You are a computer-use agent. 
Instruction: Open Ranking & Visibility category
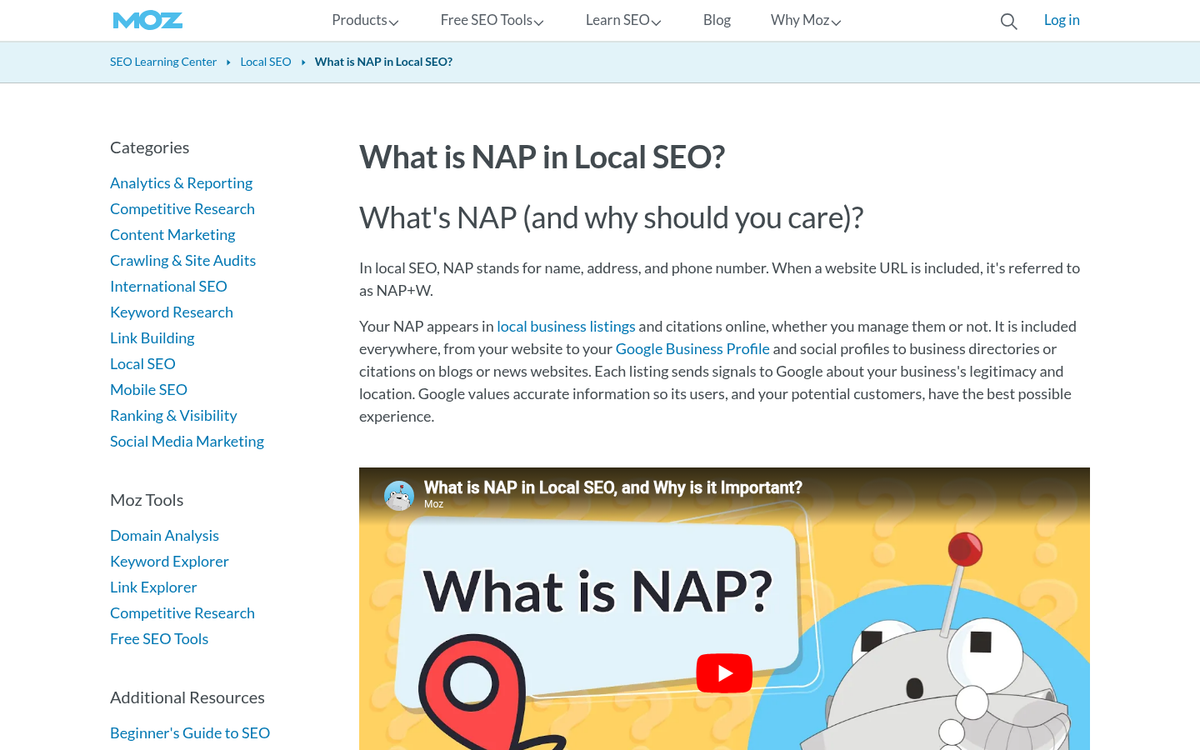pyautogui.click(x=174, y=416)
